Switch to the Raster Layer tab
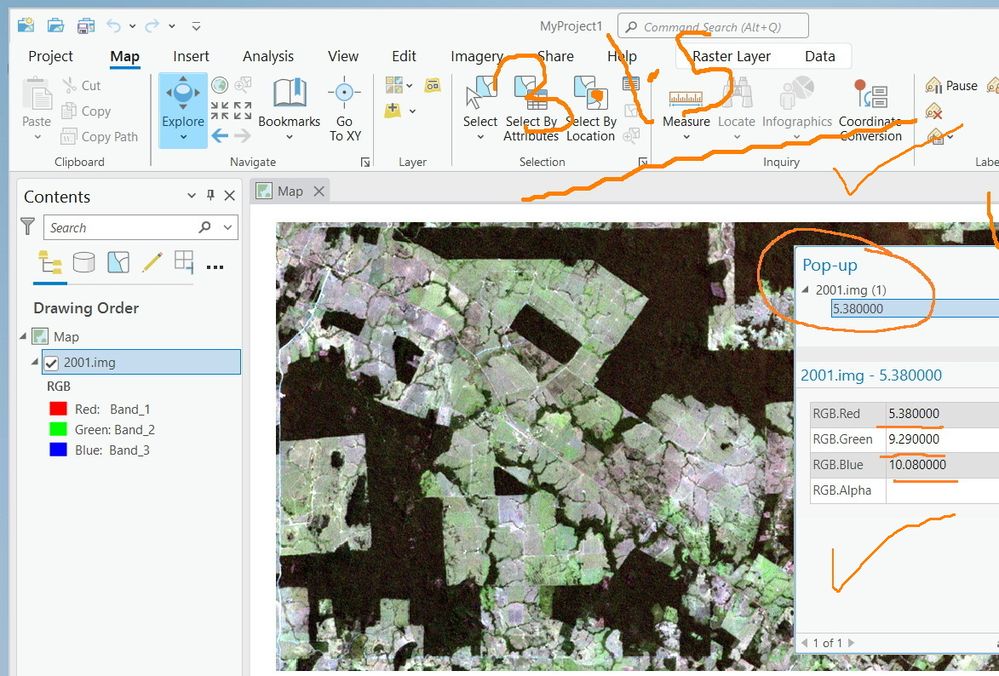Image resolution: width=999 pixels, height=676 pixels. pos(731,56)
